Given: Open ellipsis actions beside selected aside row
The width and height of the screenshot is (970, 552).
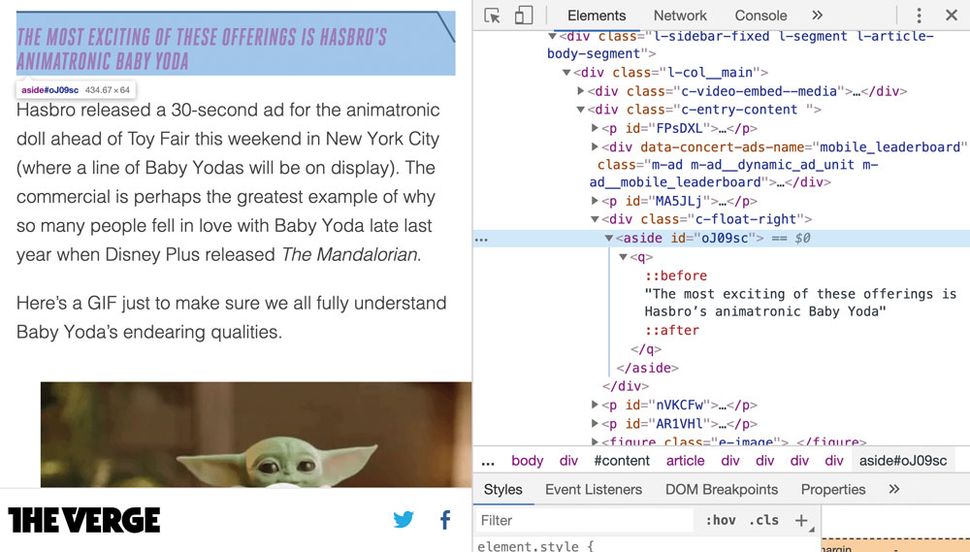Looking at the screenshot, I should point(481,239).
